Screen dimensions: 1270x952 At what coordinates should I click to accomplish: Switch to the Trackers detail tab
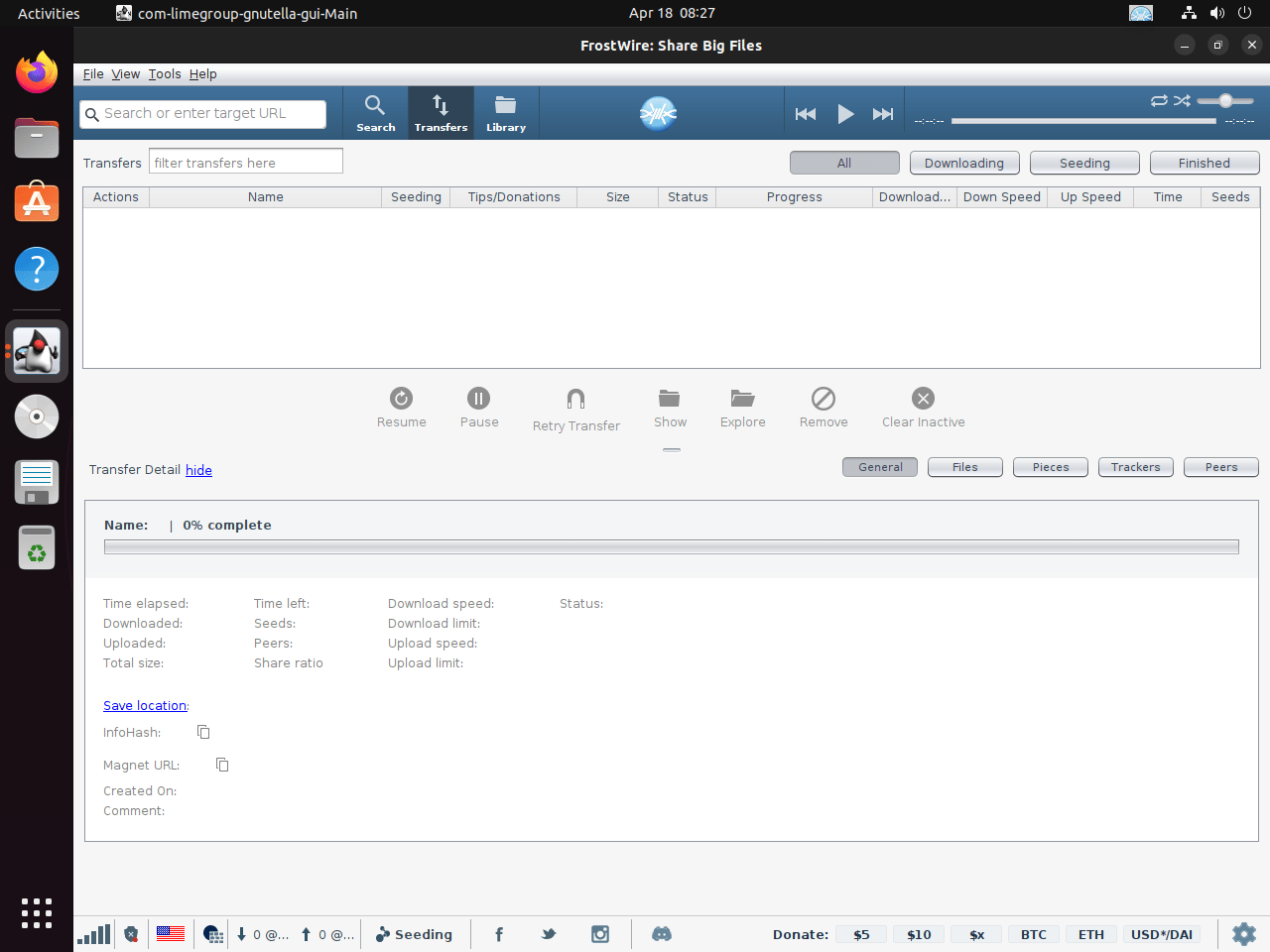1136,467
